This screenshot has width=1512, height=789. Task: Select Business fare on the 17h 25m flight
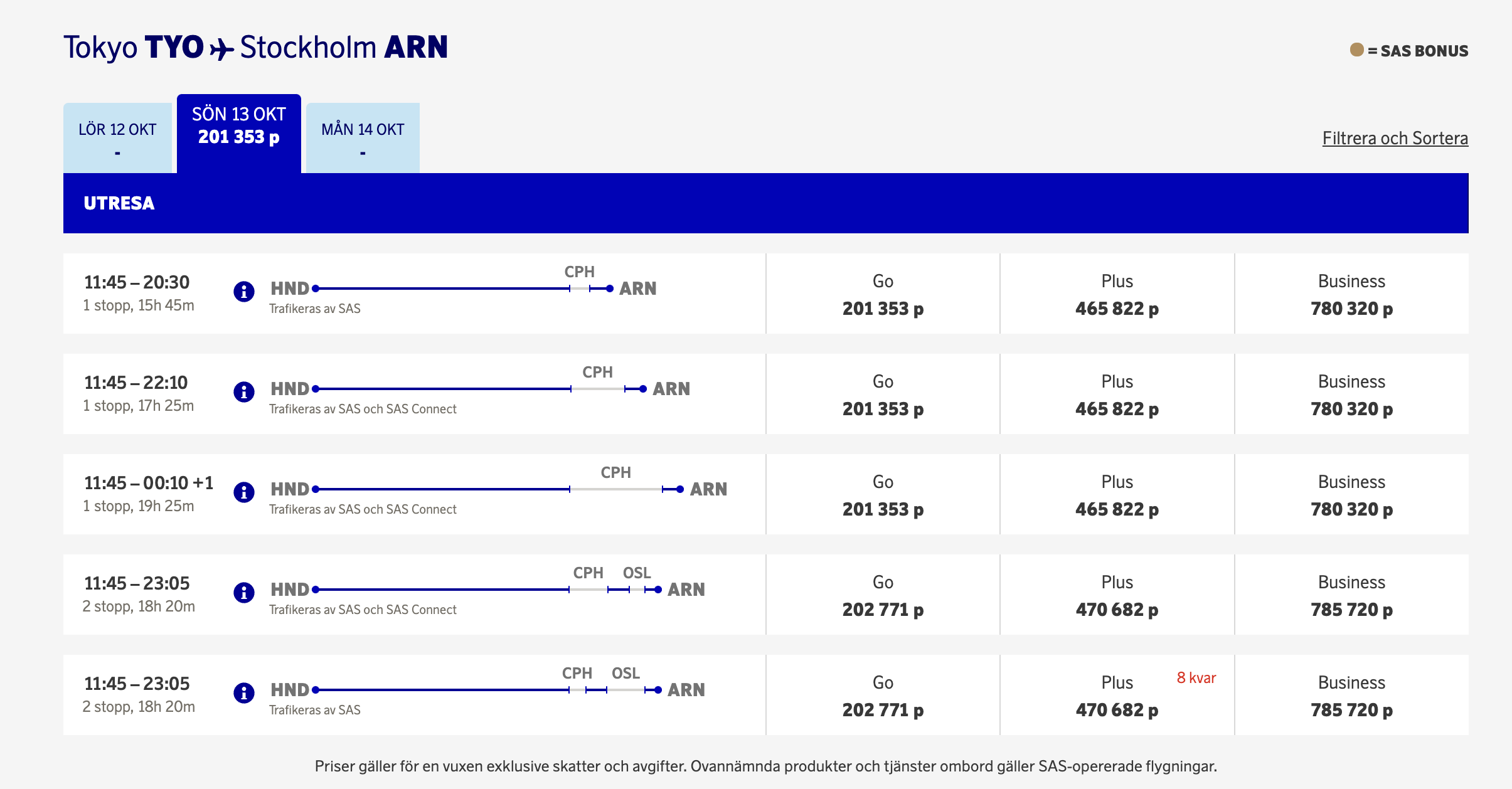1352,394
